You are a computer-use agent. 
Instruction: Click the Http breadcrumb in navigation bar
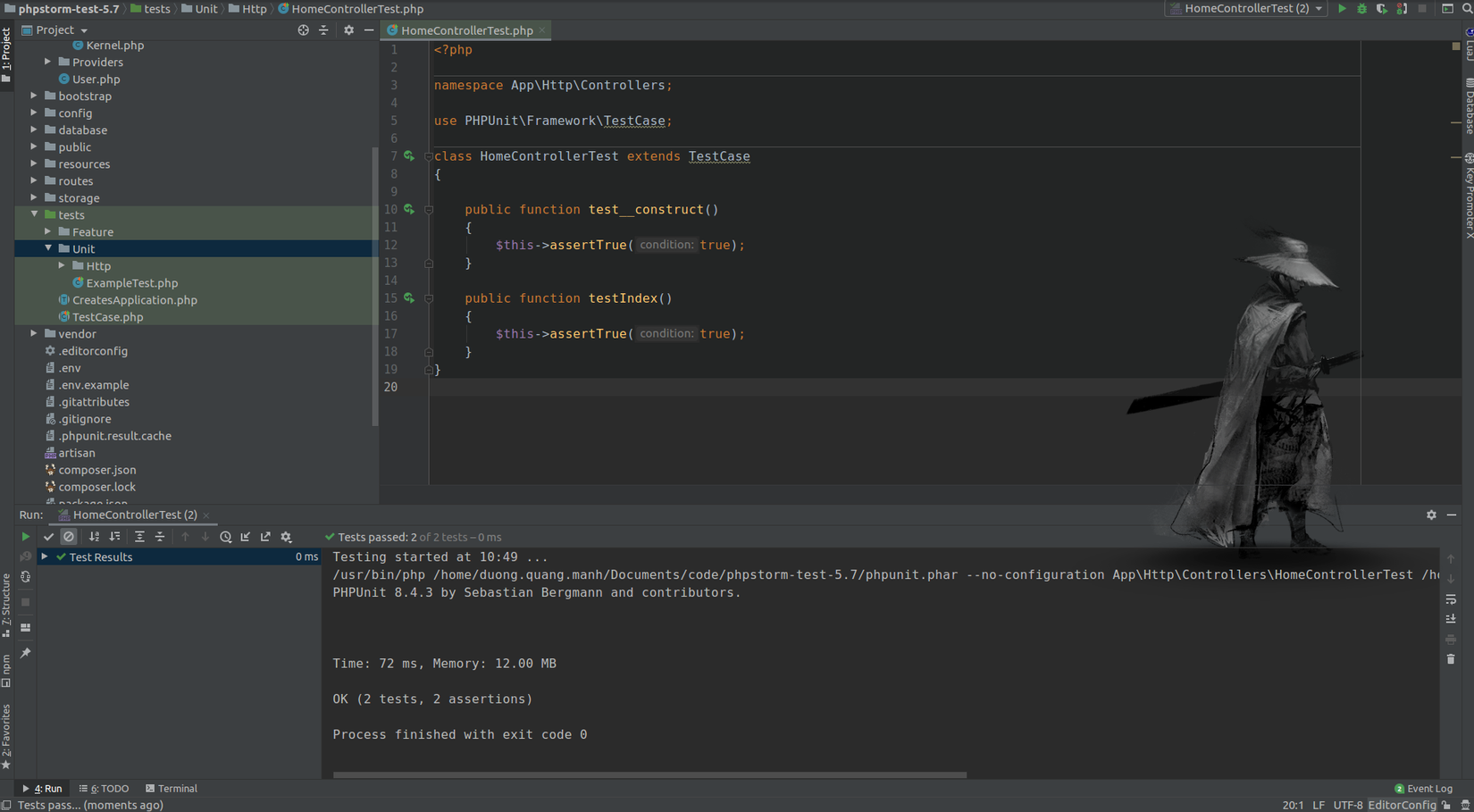pos(247,8)
